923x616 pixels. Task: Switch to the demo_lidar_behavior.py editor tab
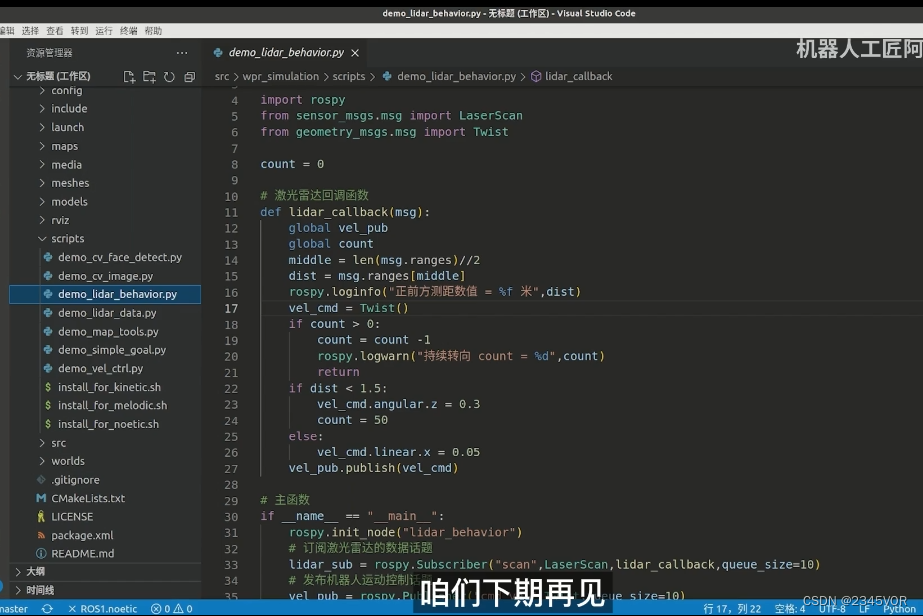pyautogui.click(x=285, y=52)
